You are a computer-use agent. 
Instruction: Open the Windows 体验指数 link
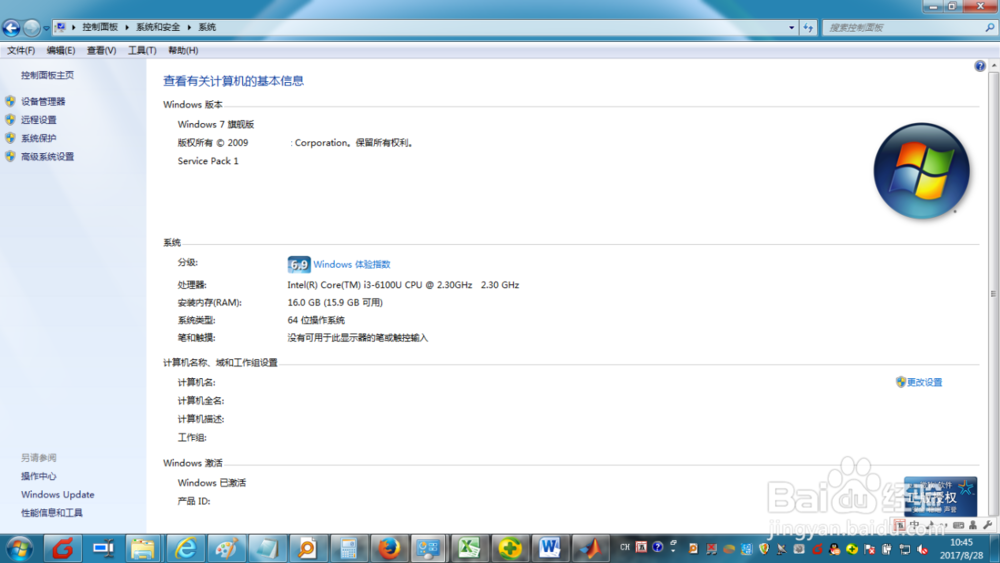click(351, 265)
